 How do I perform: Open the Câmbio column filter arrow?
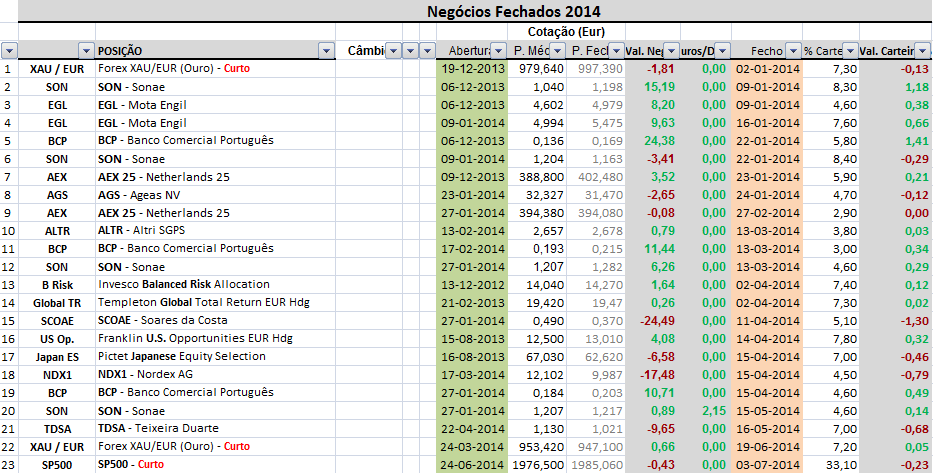pos(393,50)
